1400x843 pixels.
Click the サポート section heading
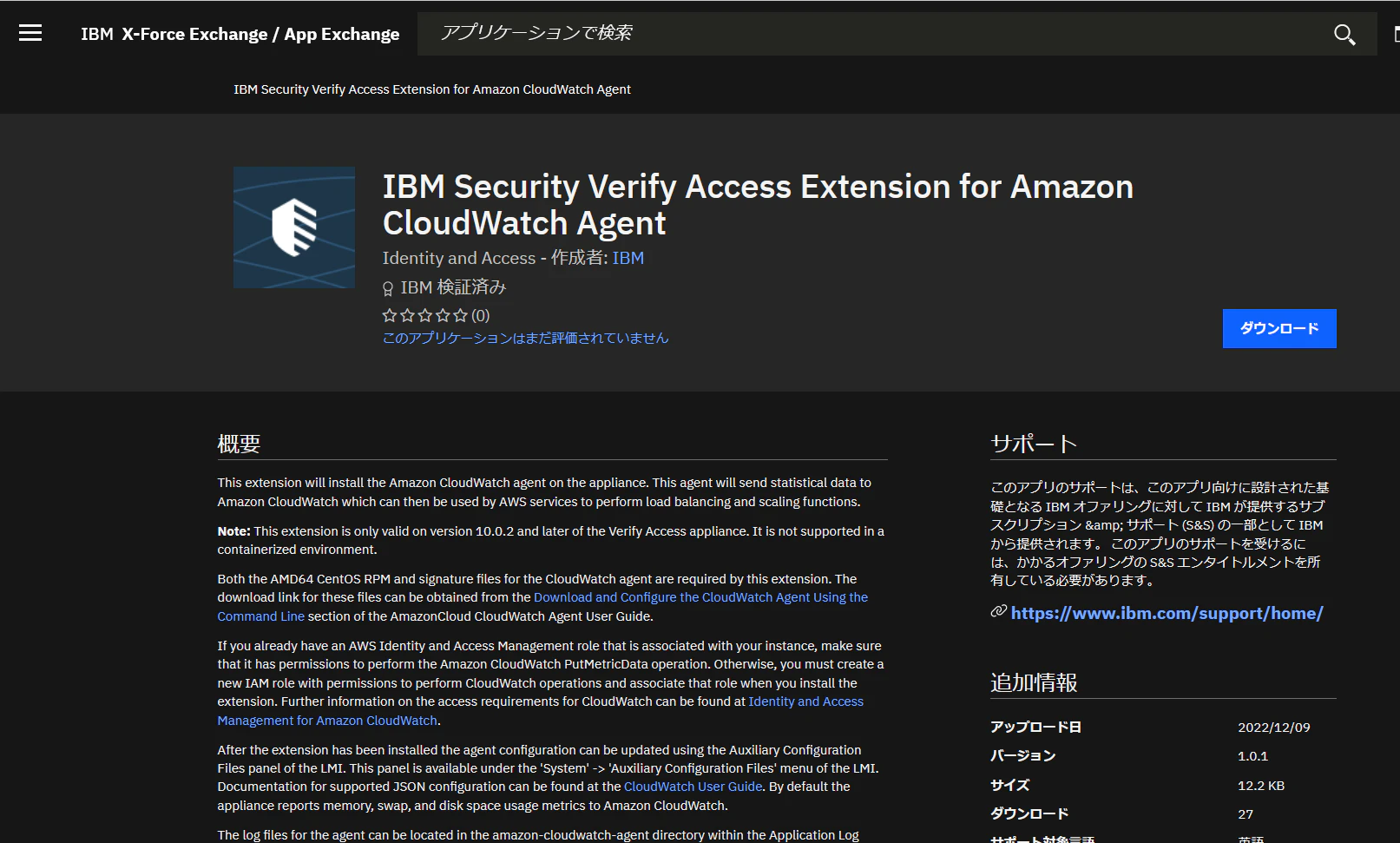1034,444
